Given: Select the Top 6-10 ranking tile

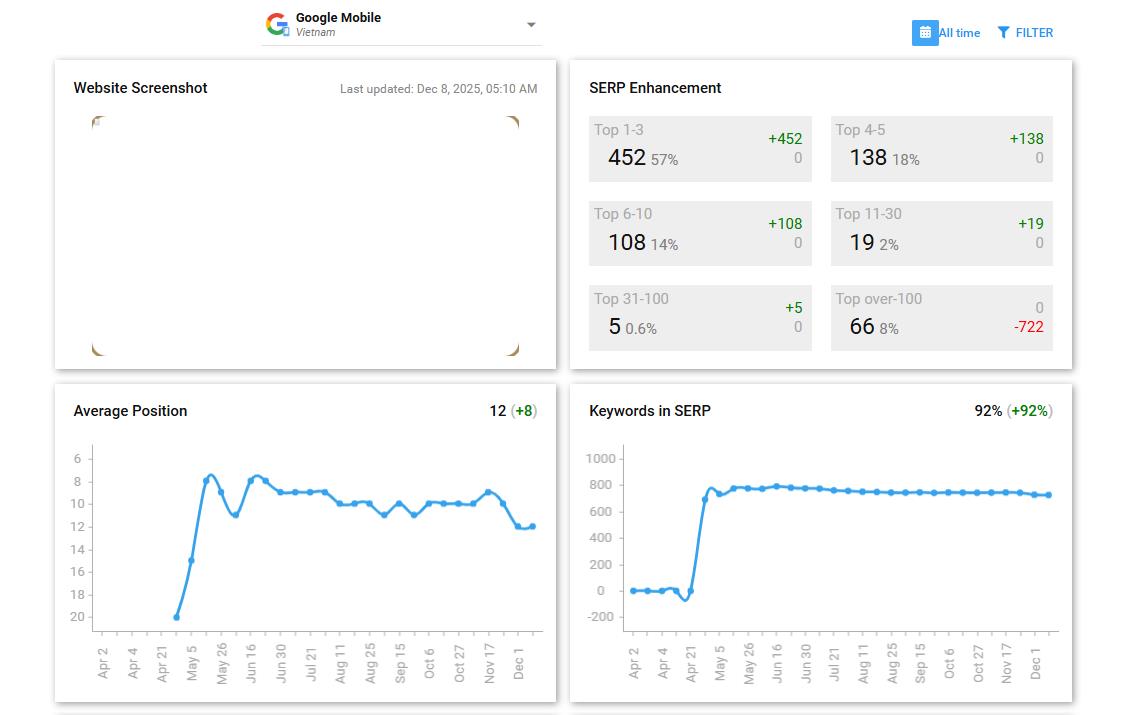Looking at the screenshot, I should pos(700,233).
